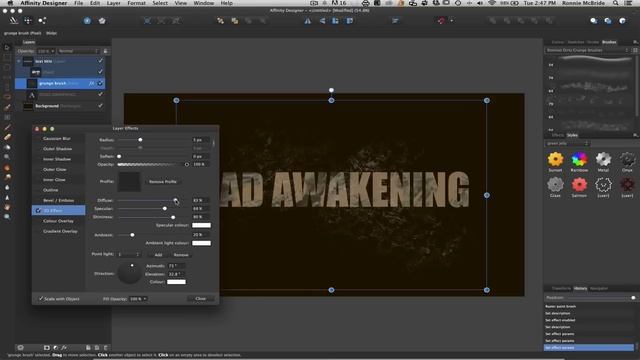Toggle visibility of the Background layer
640x360 pixels.
pos(100,106)
